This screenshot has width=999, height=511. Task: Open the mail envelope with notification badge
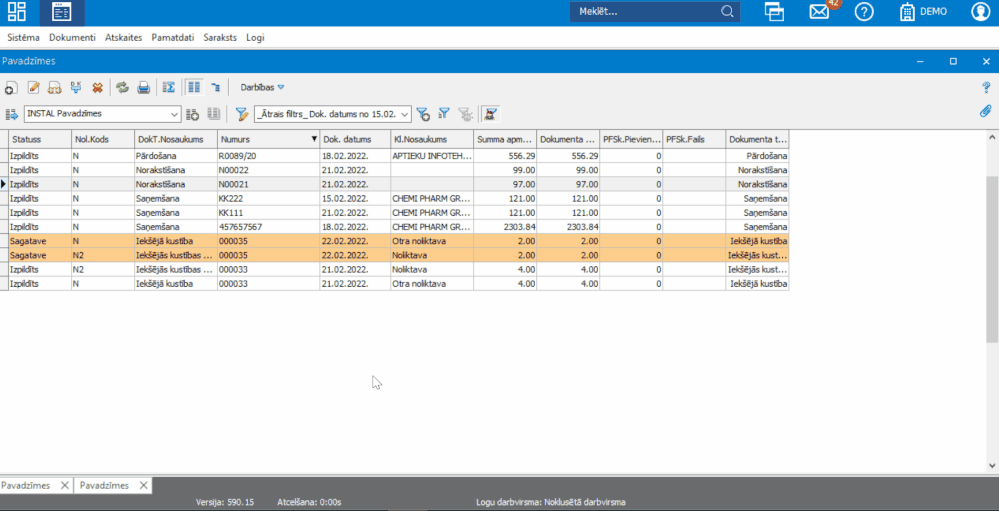tap(820, 12)
